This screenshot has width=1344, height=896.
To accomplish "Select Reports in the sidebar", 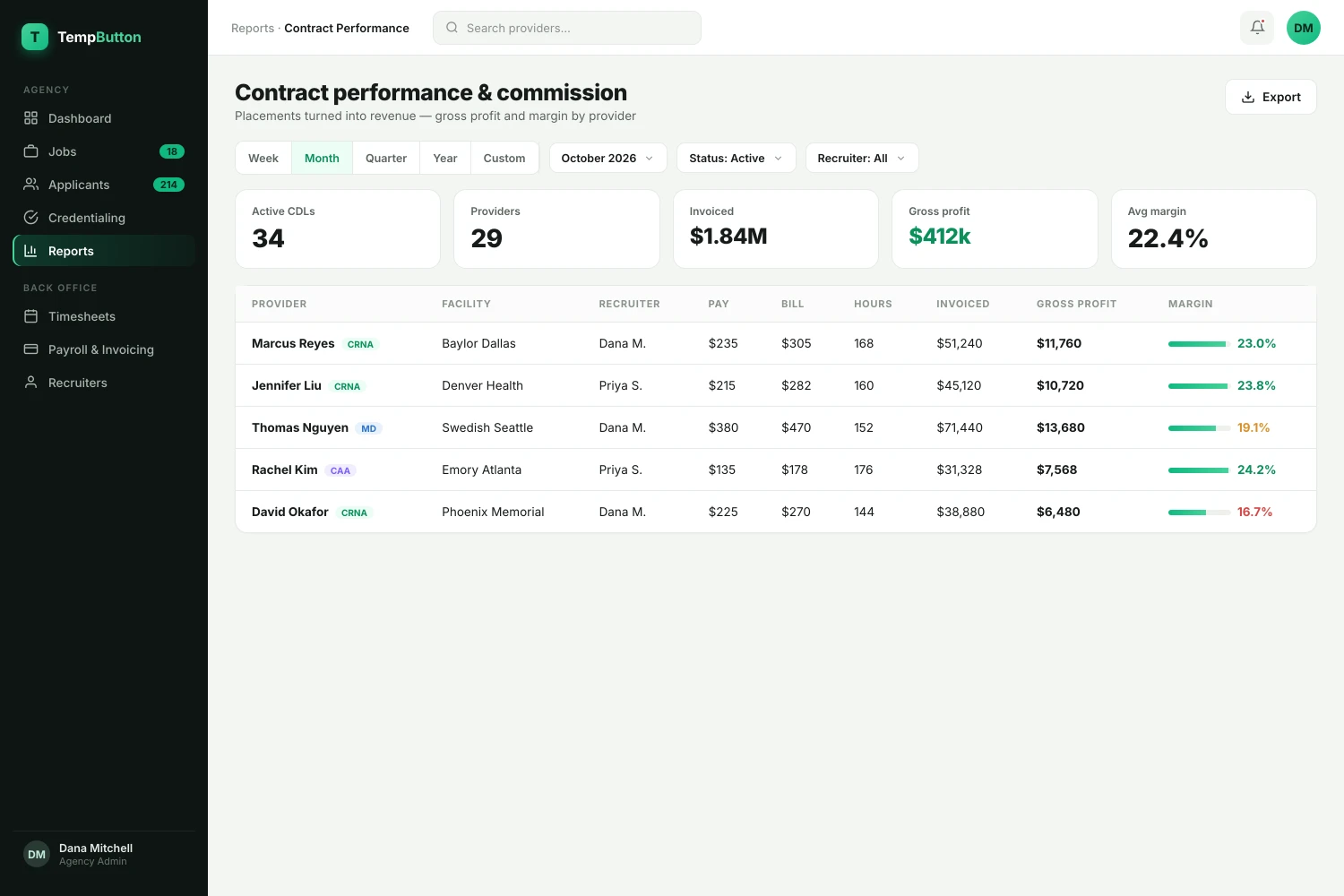I will click(x=104, y=251).
